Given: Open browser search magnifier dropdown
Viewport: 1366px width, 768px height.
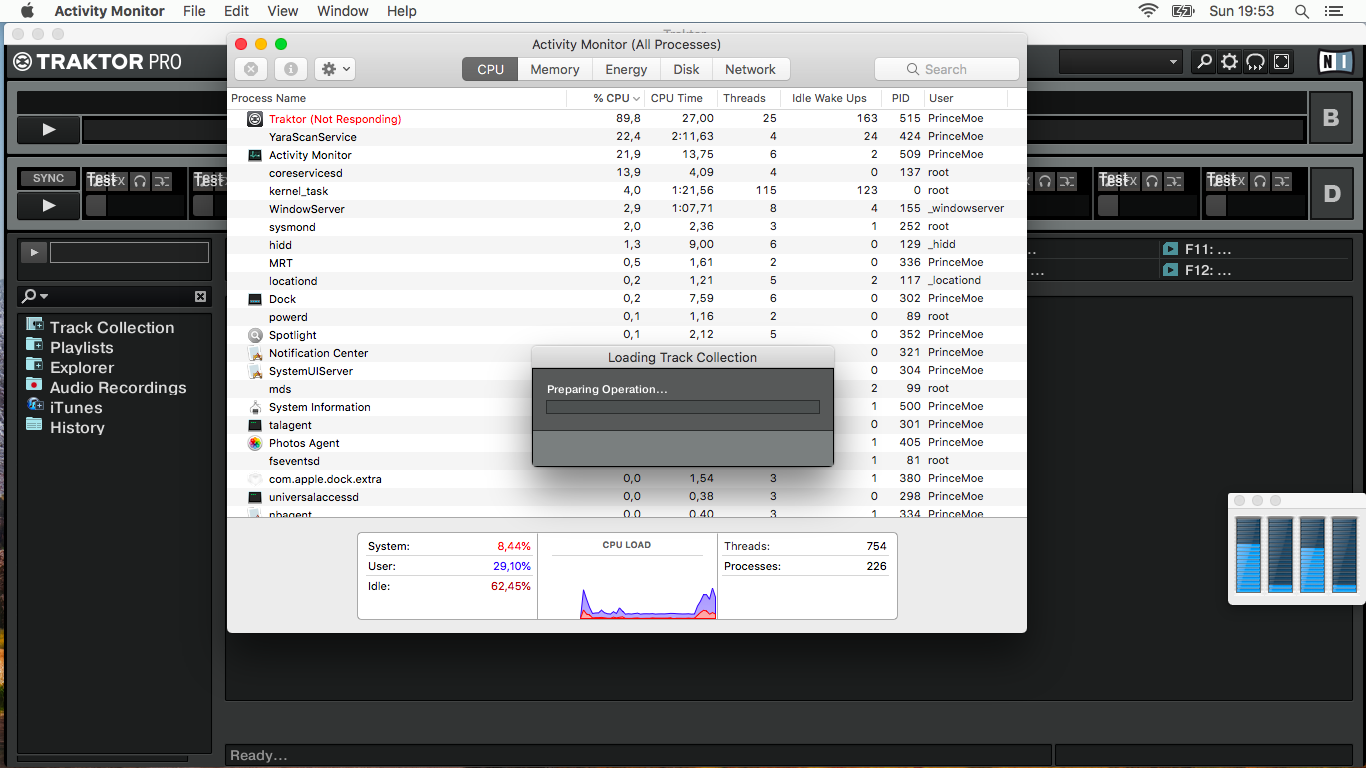Looking at the screenshot, I should tap(35, 296).
